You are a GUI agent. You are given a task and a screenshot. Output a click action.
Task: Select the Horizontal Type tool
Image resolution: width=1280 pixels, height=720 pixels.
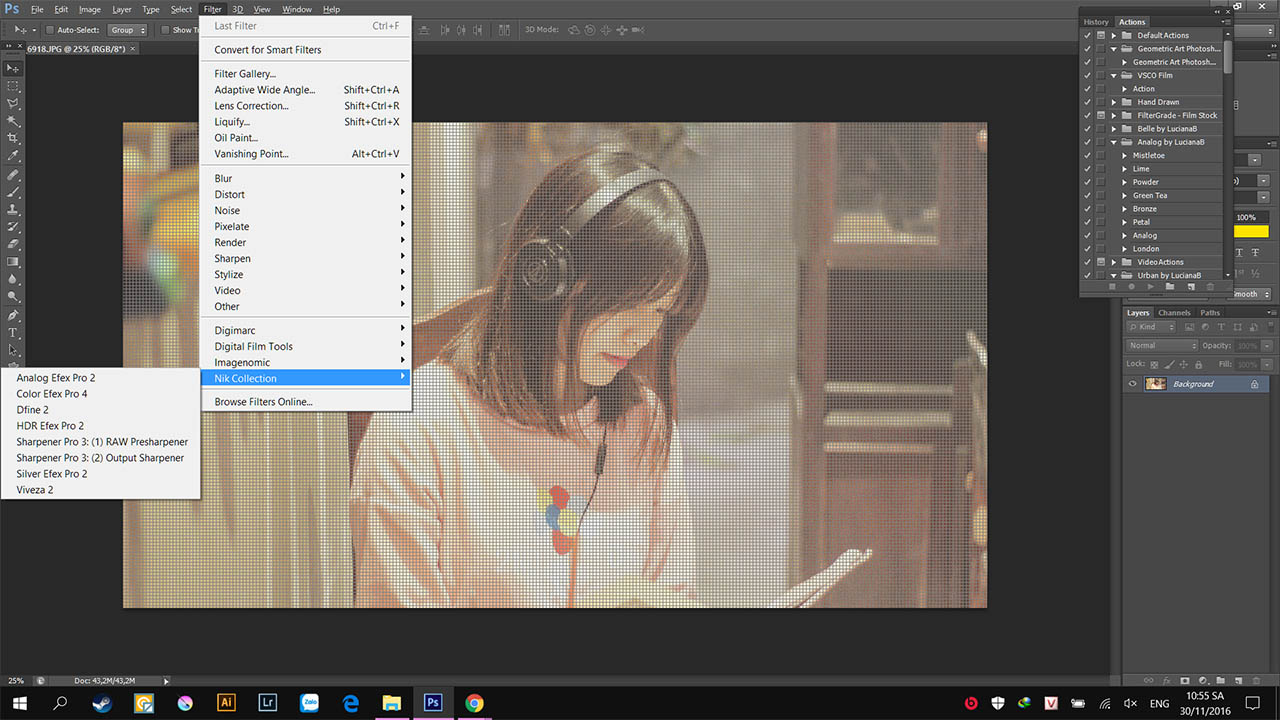pyautogui.click(x=13, y=333)
